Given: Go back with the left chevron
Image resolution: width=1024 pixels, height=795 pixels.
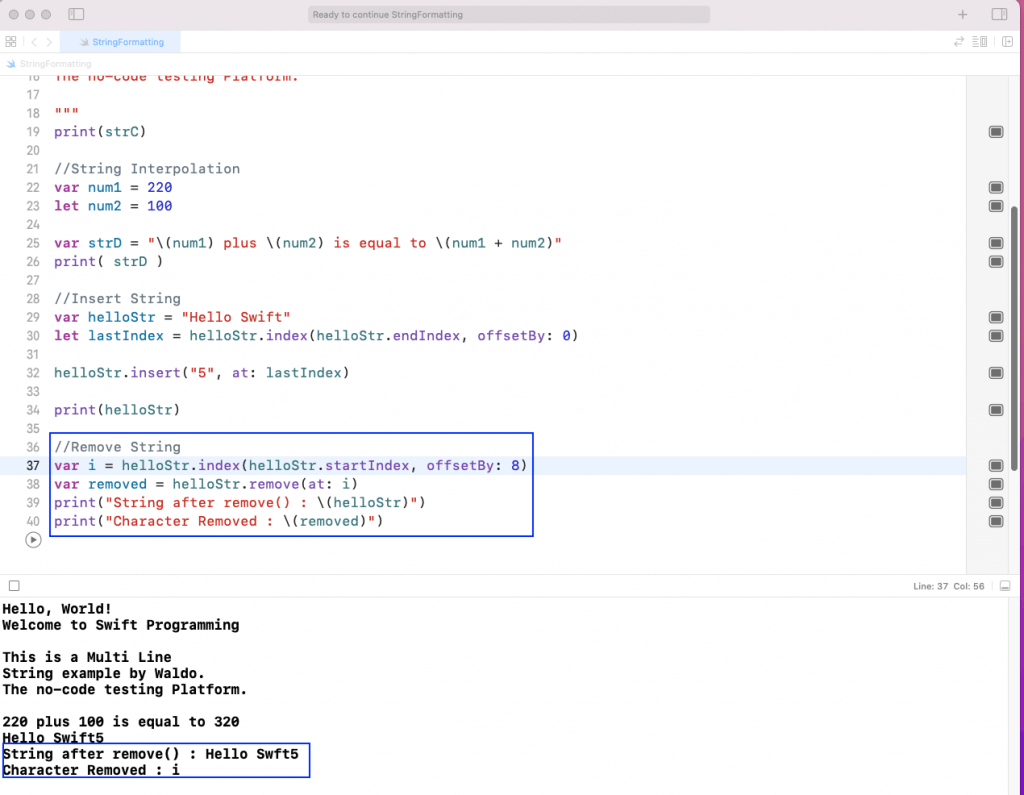Looking at the screenshot, I should [33, 42].
